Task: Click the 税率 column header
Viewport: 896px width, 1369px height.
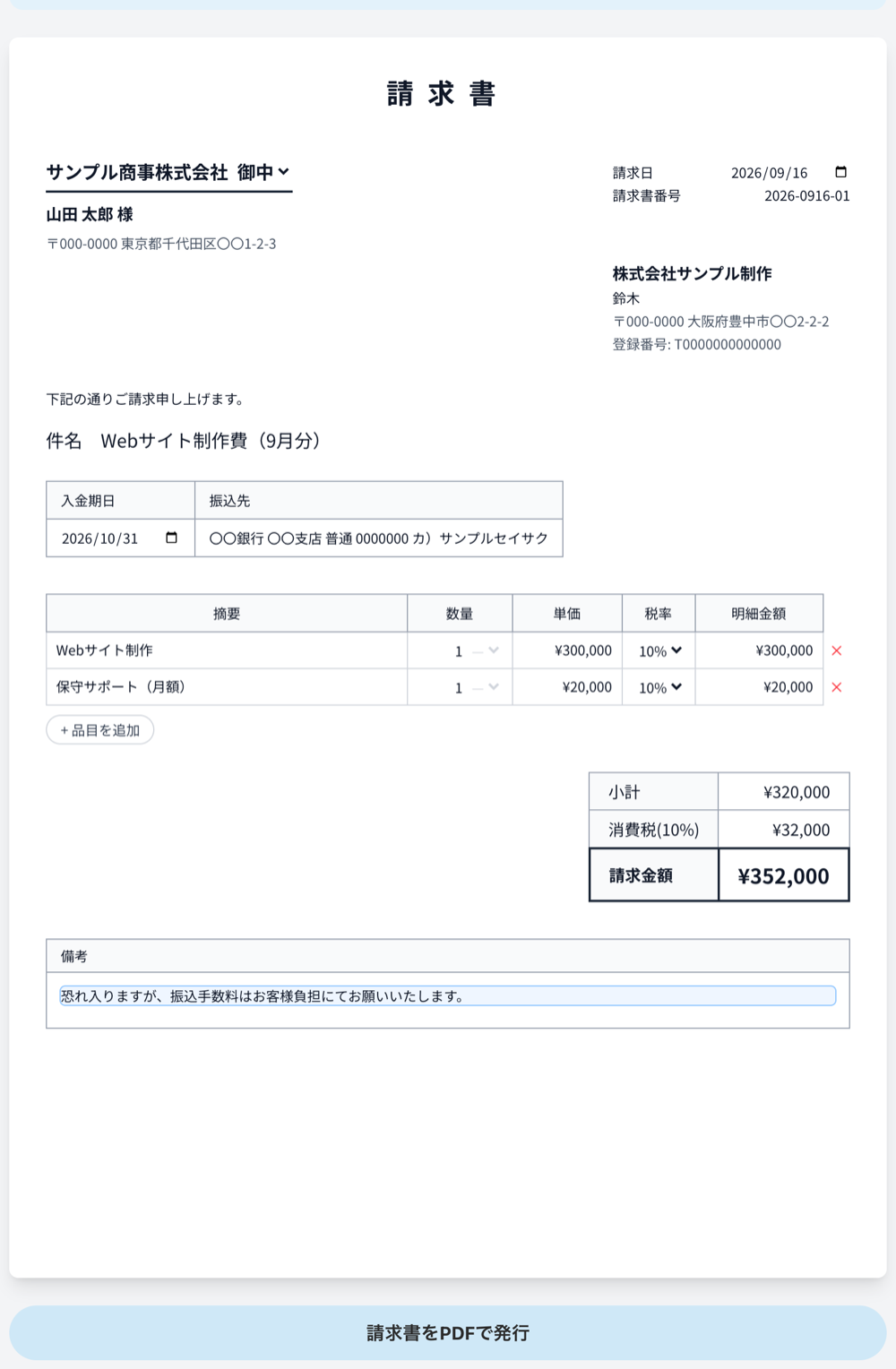Action: [x=659, y=614]
